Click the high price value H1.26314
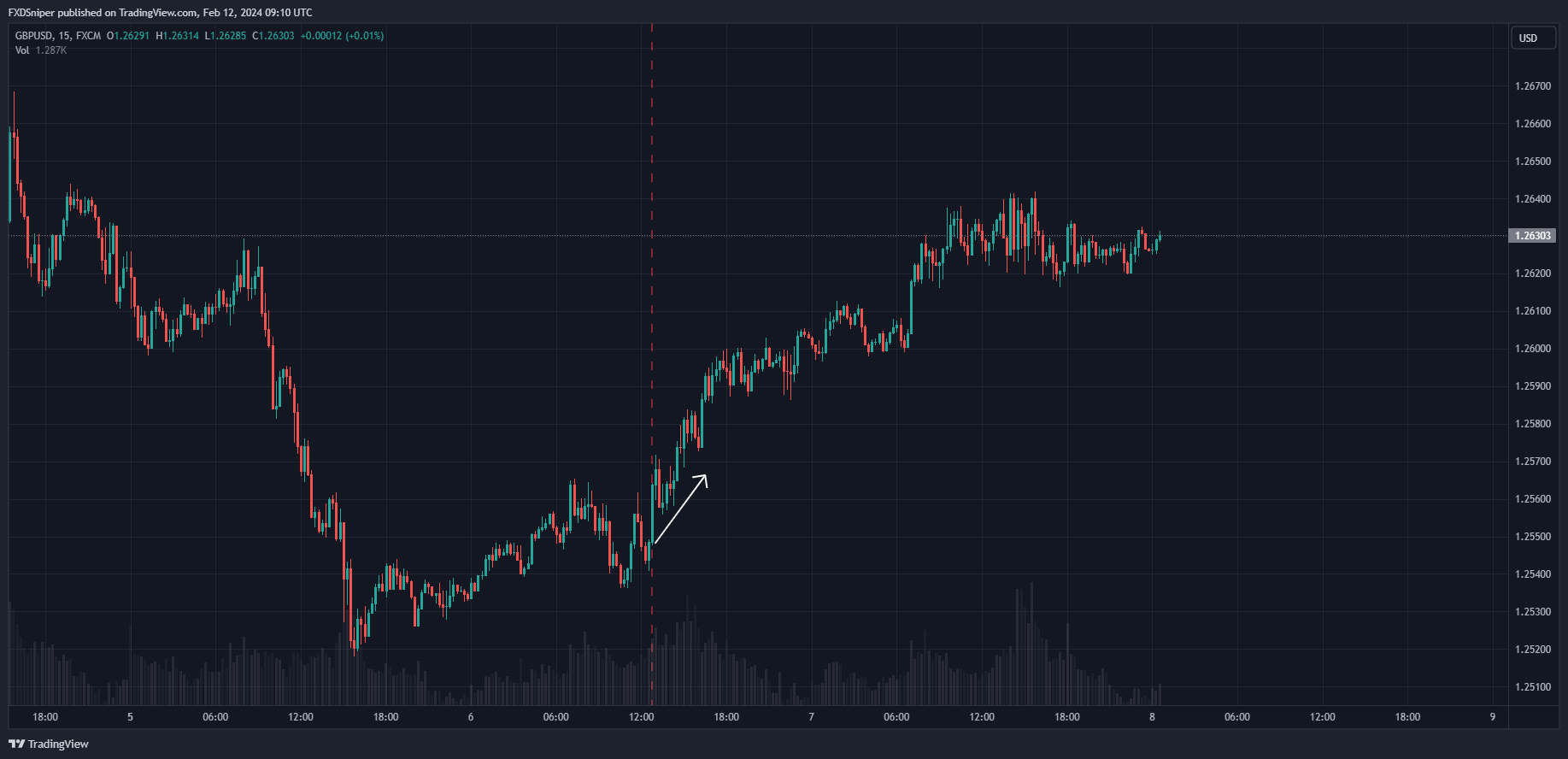 coord(177,36)
